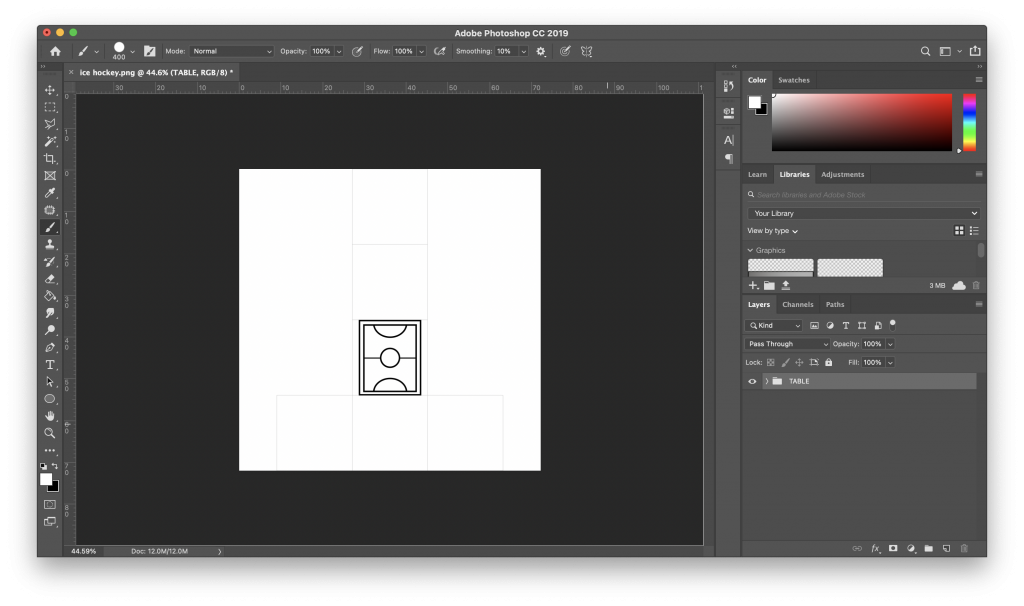This screenshot has height=606, width=1024.
Task: Choose the Eraser tool
Action: (x=50, y=279)
